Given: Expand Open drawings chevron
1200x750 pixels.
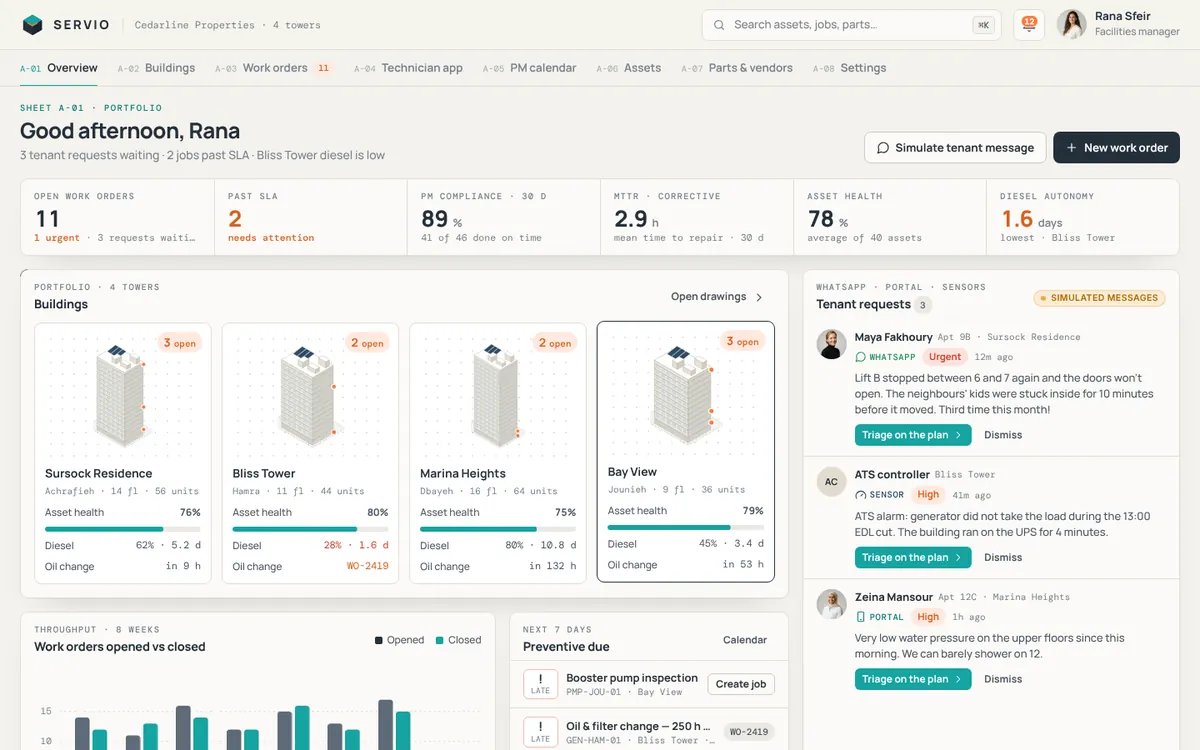Looking at the screenshot, I should tap(759, 297).
